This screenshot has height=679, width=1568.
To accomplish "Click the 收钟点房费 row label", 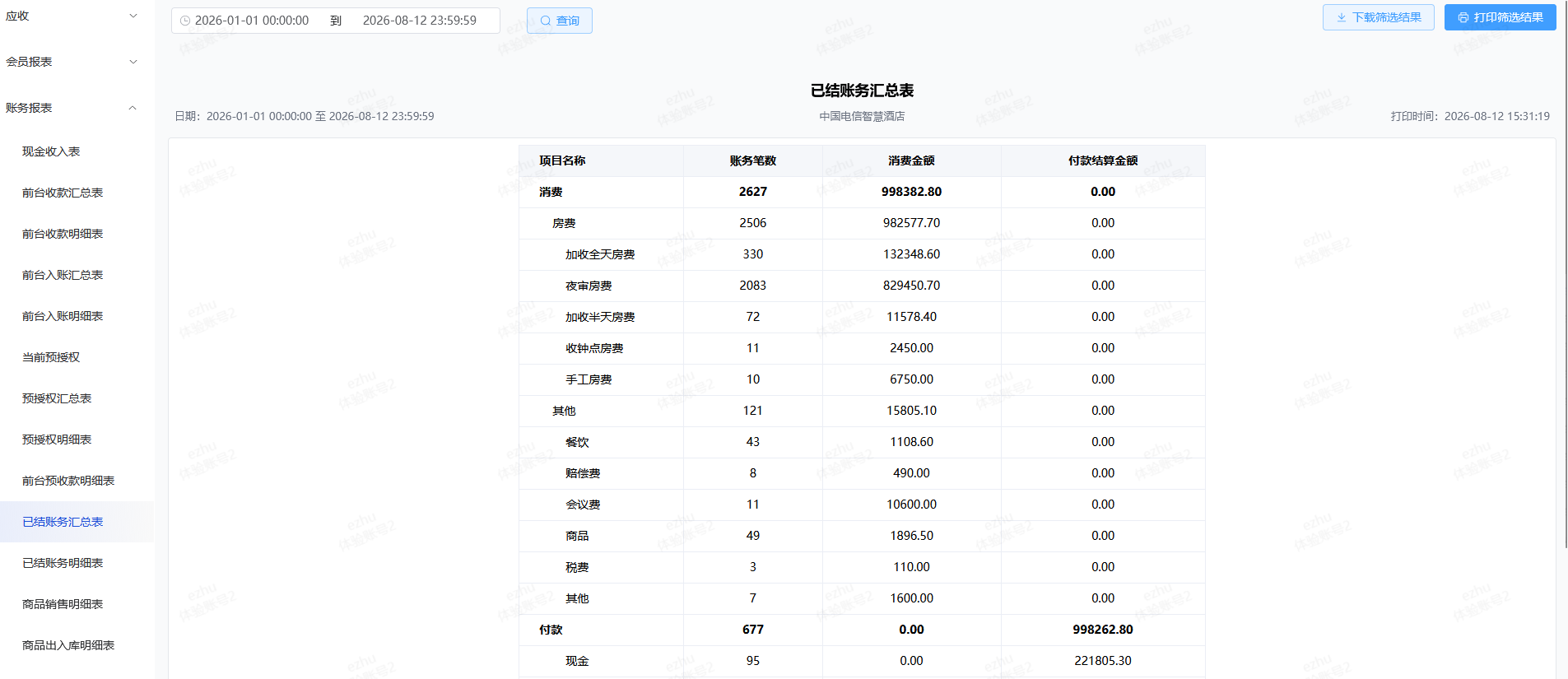I will 594,348.
